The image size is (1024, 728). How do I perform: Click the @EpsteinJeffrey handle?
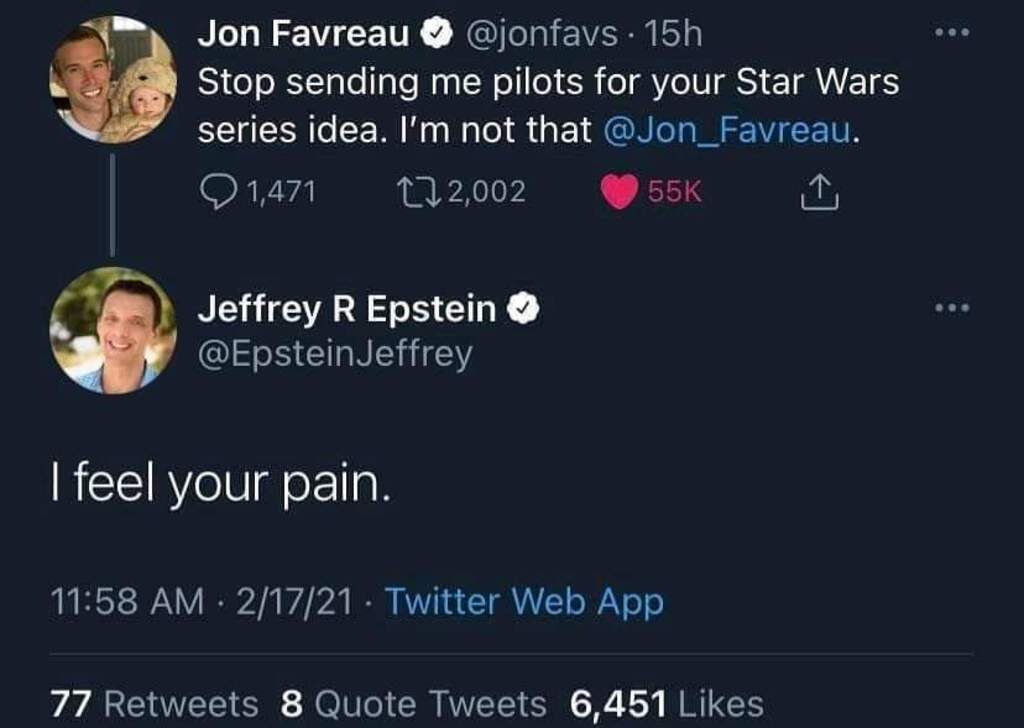coord(334,354)
